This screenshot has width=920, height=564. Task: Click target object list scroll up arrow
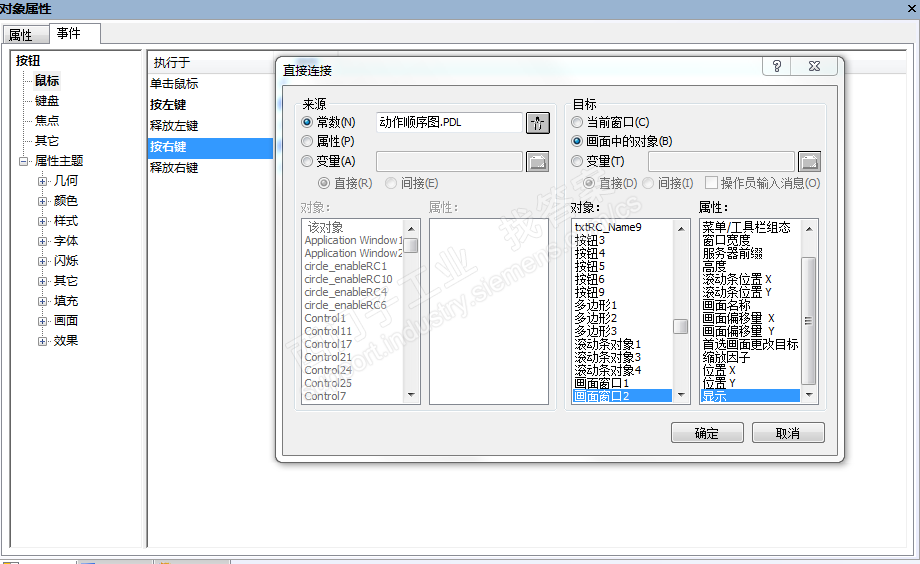coord(681,228)
